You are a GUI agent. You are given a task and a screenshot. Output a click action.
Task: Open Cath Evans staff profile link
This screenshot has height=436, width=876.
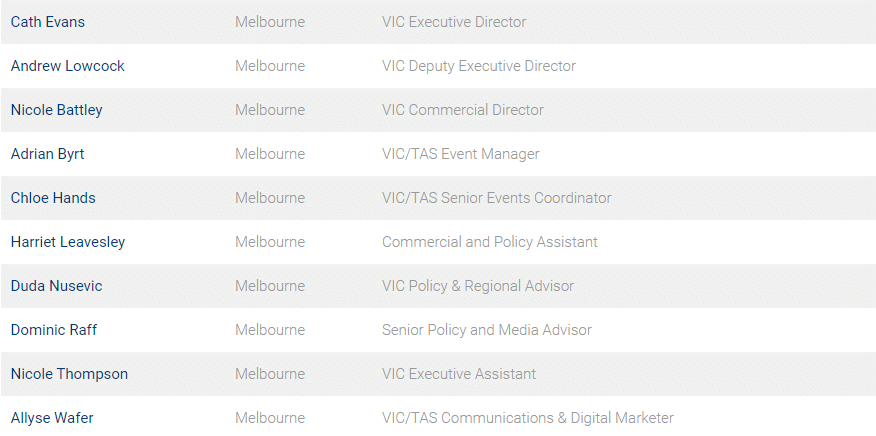pos(47,22)
